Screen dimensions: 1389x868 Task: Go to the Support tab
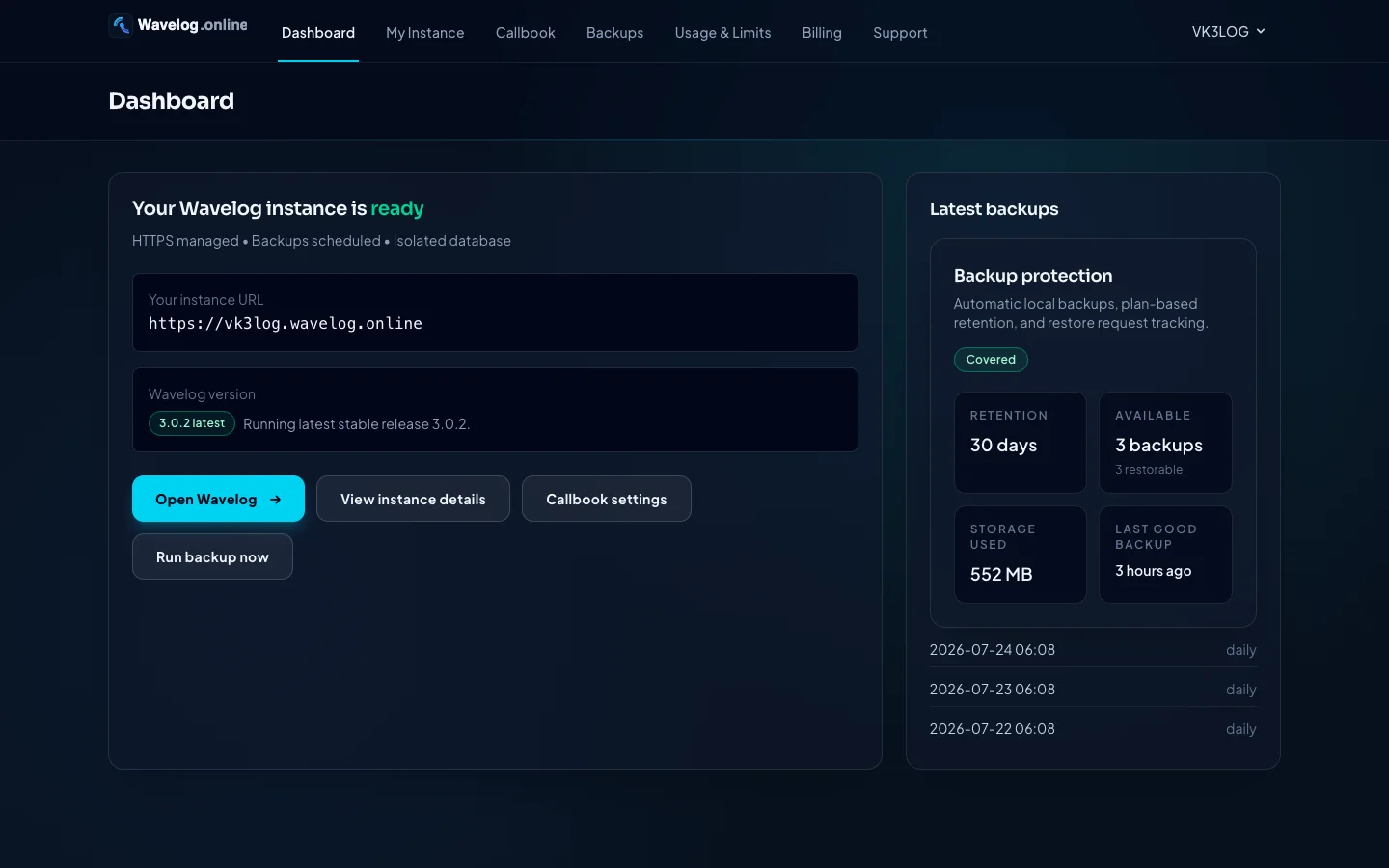pos(900,33)
